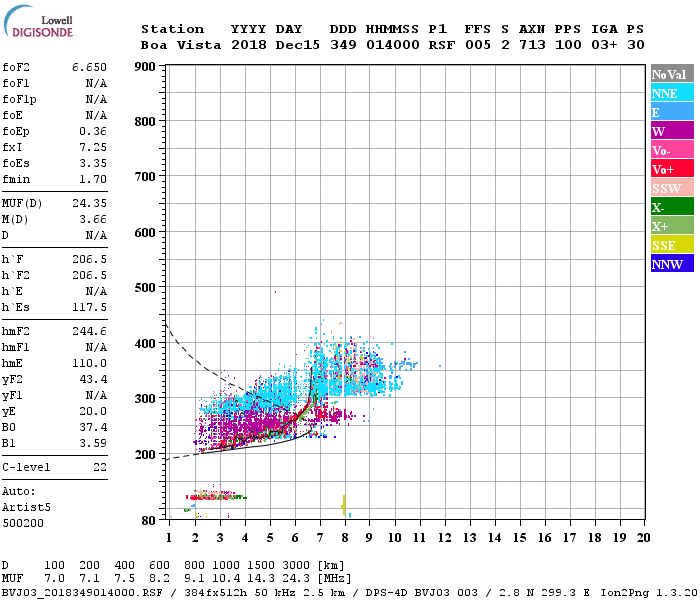This screenshot has width=700, height=600.
Task: Click the BVJ03_2018349014000.RSF file name
Action: pos(82,592)
